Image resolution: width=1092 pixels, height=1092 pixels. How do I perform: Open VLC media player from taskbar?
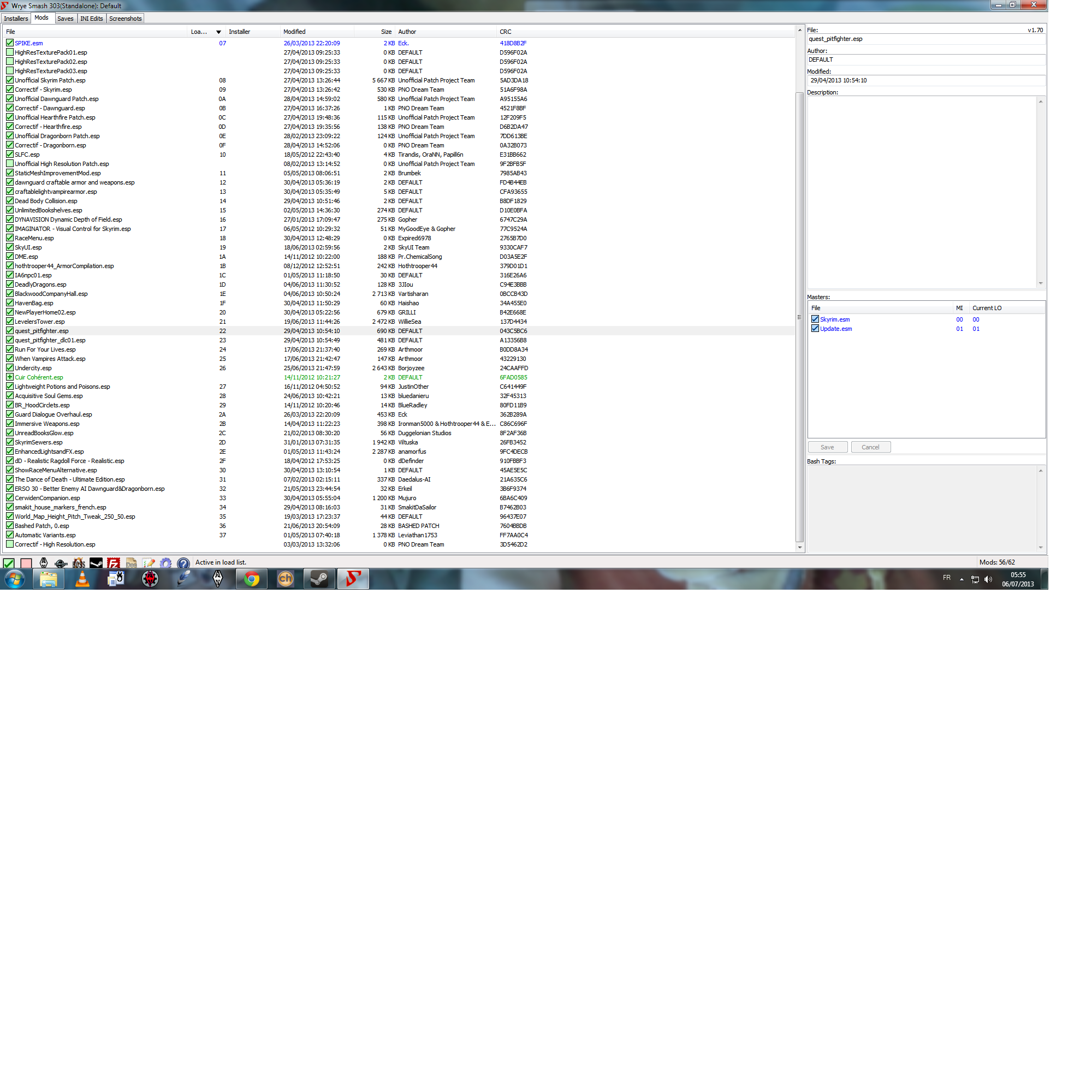[82, 579]
